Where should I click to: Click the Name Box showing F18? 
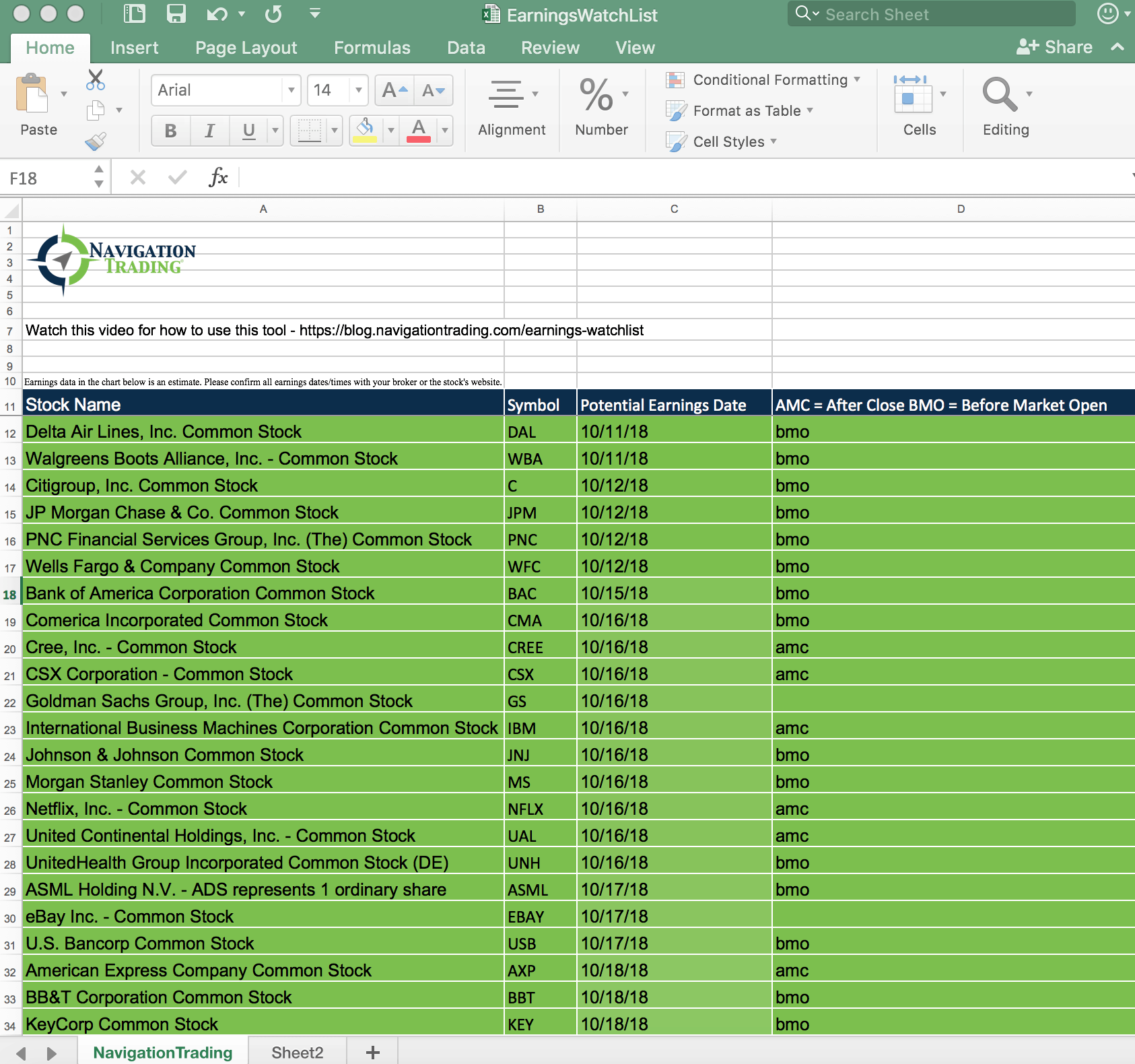coord(48,178)
